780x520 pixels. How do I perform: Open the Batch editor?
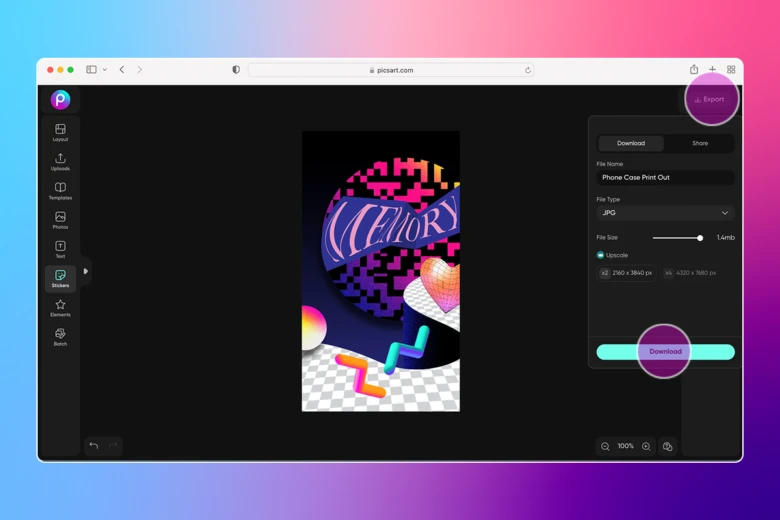click(x=60, y=336)
